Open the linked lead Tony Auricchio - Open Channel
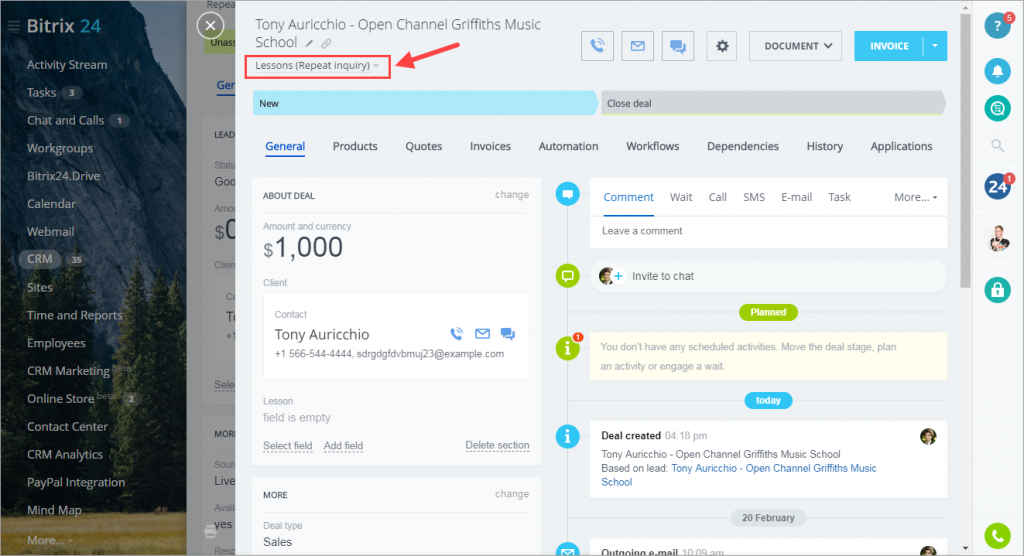The height and width of the screenshot is (556, 1024). 774,468
